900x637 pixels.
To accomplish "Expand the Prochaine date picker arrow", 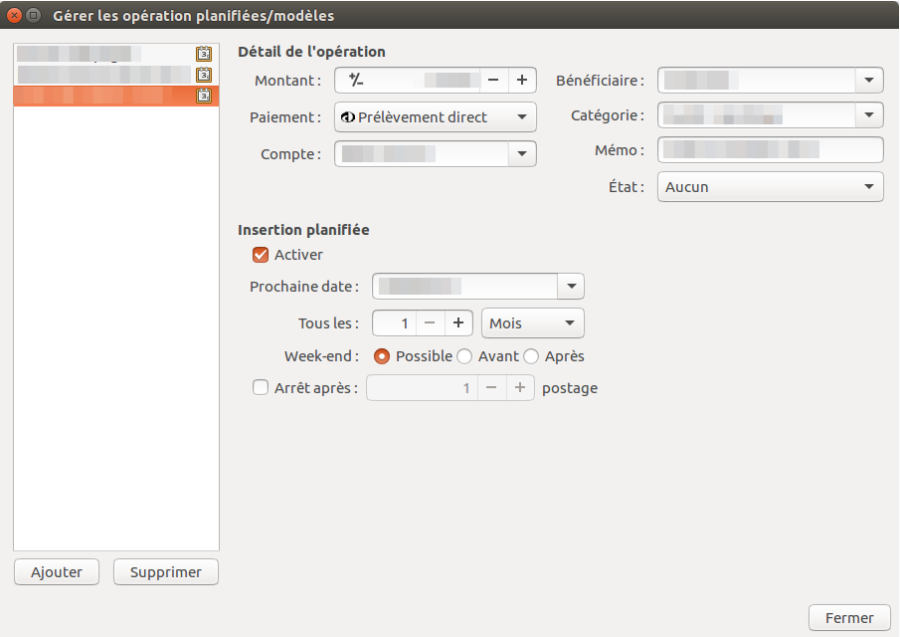I will click(x=571, y=287).
